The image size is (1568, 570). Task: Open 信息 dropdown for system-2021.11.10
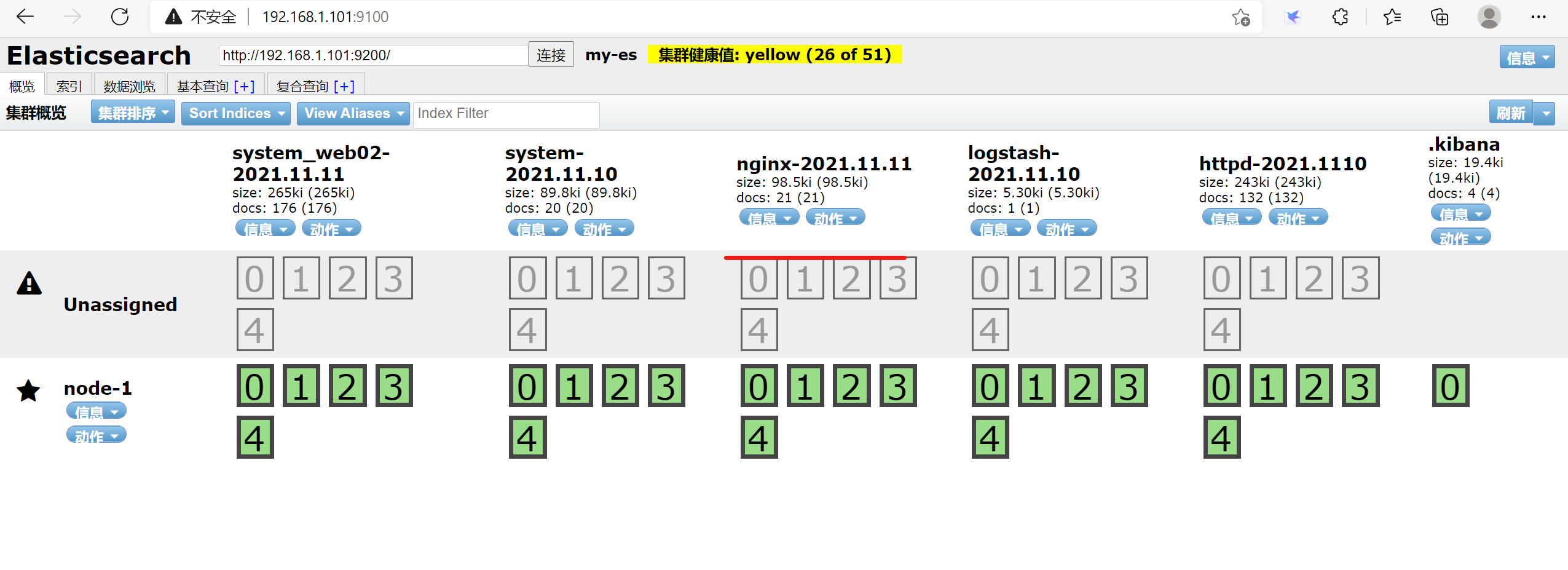pyautogui.click(x=538, y=229)
